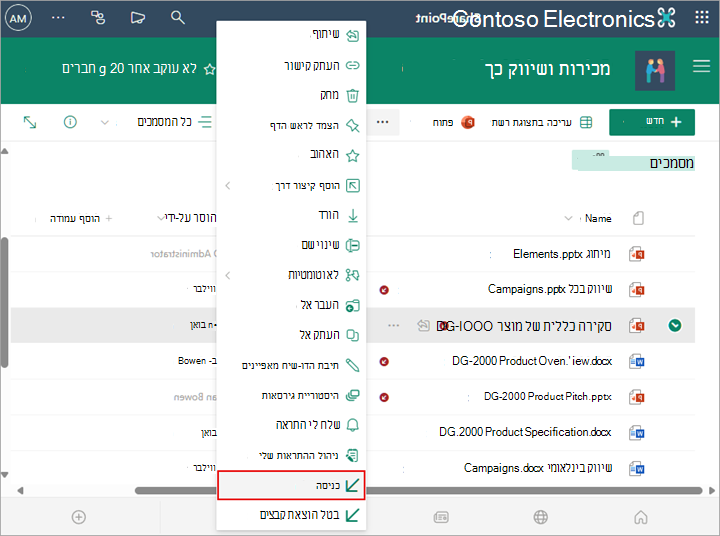This screenshot has height=536, width=720.
Task: Open file שיווק בכל Campaigns.pptx
Action: click(550, 289)
